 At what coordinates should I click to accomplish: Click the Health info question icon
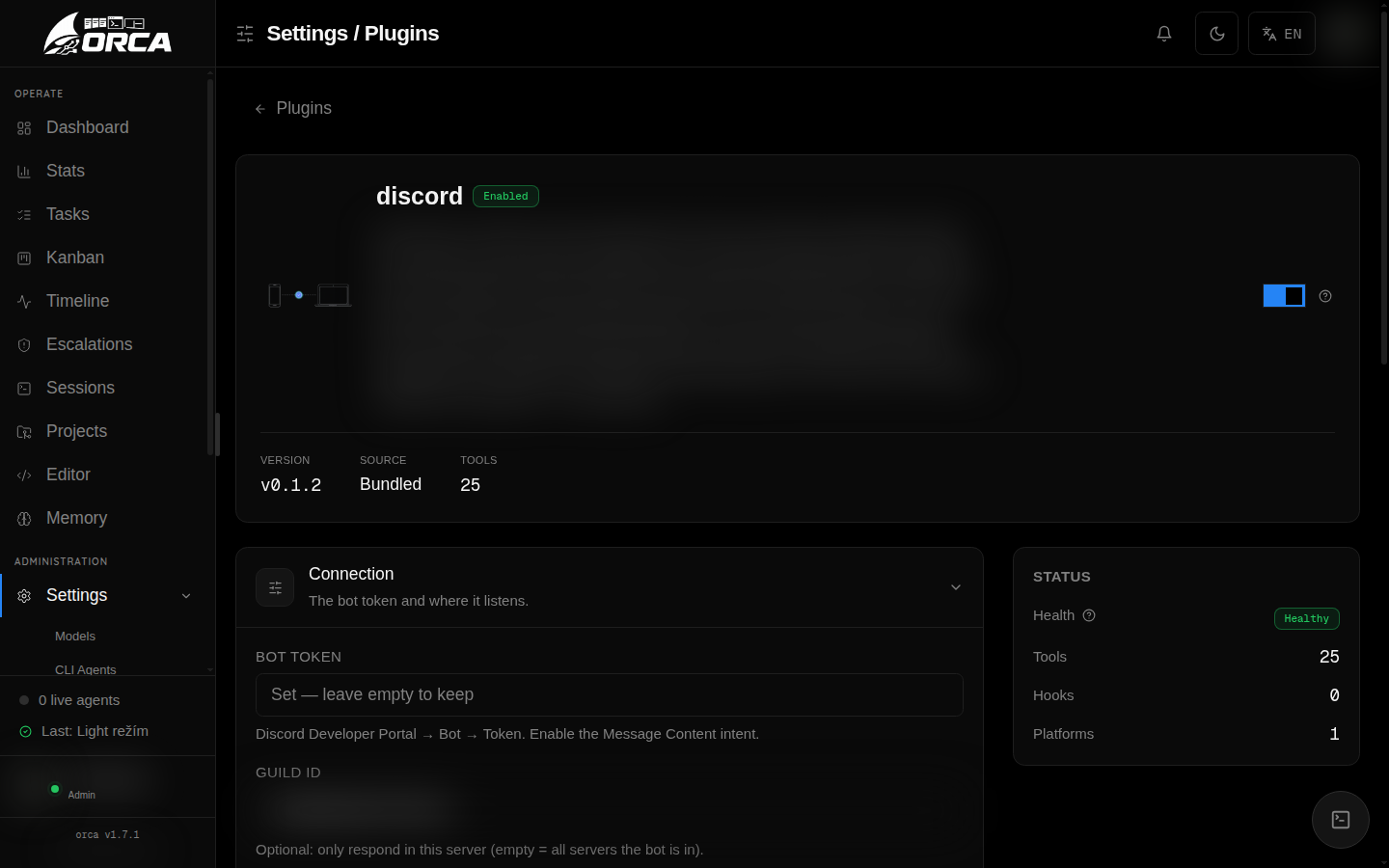1089,615
